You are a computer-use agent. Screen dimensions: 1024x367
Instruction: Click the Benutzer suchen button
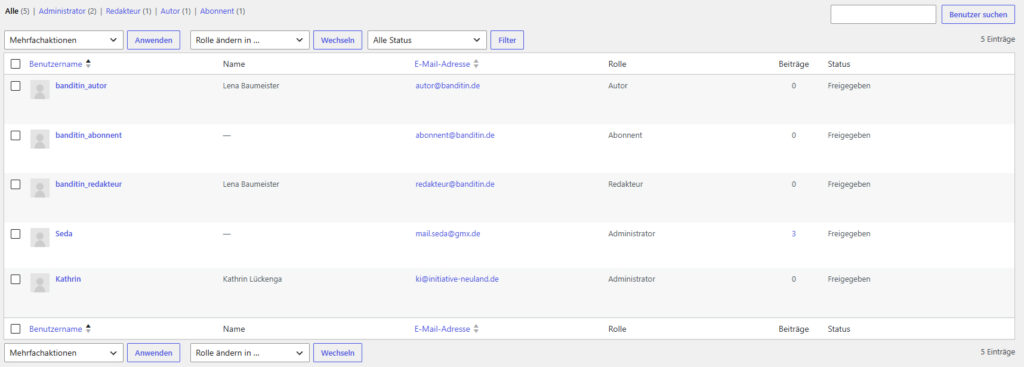click(x=978, y=14)
